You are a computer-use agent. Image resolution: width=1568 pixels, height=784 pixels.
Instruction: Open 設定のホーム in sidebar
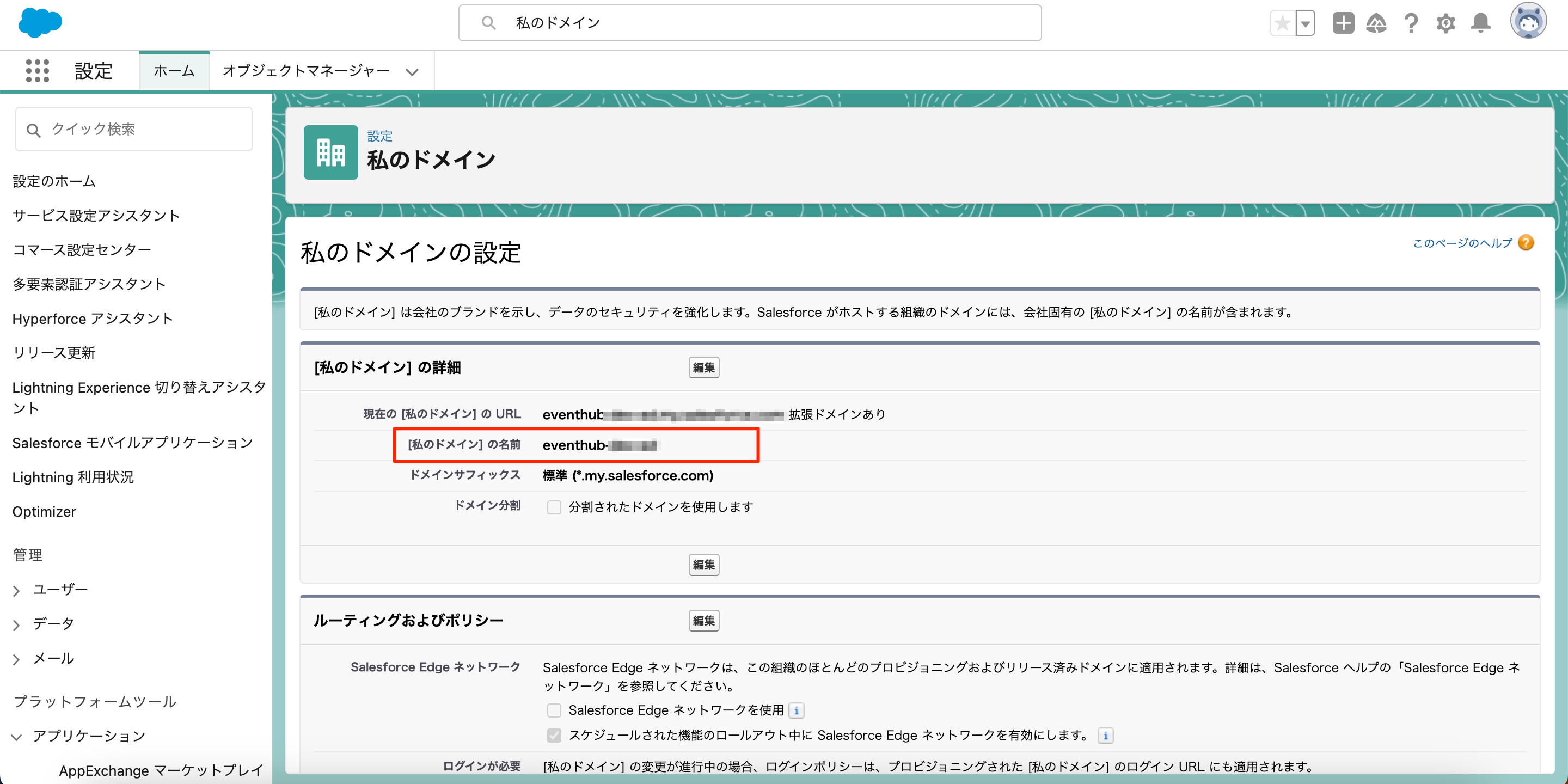[x=54, y=181]
